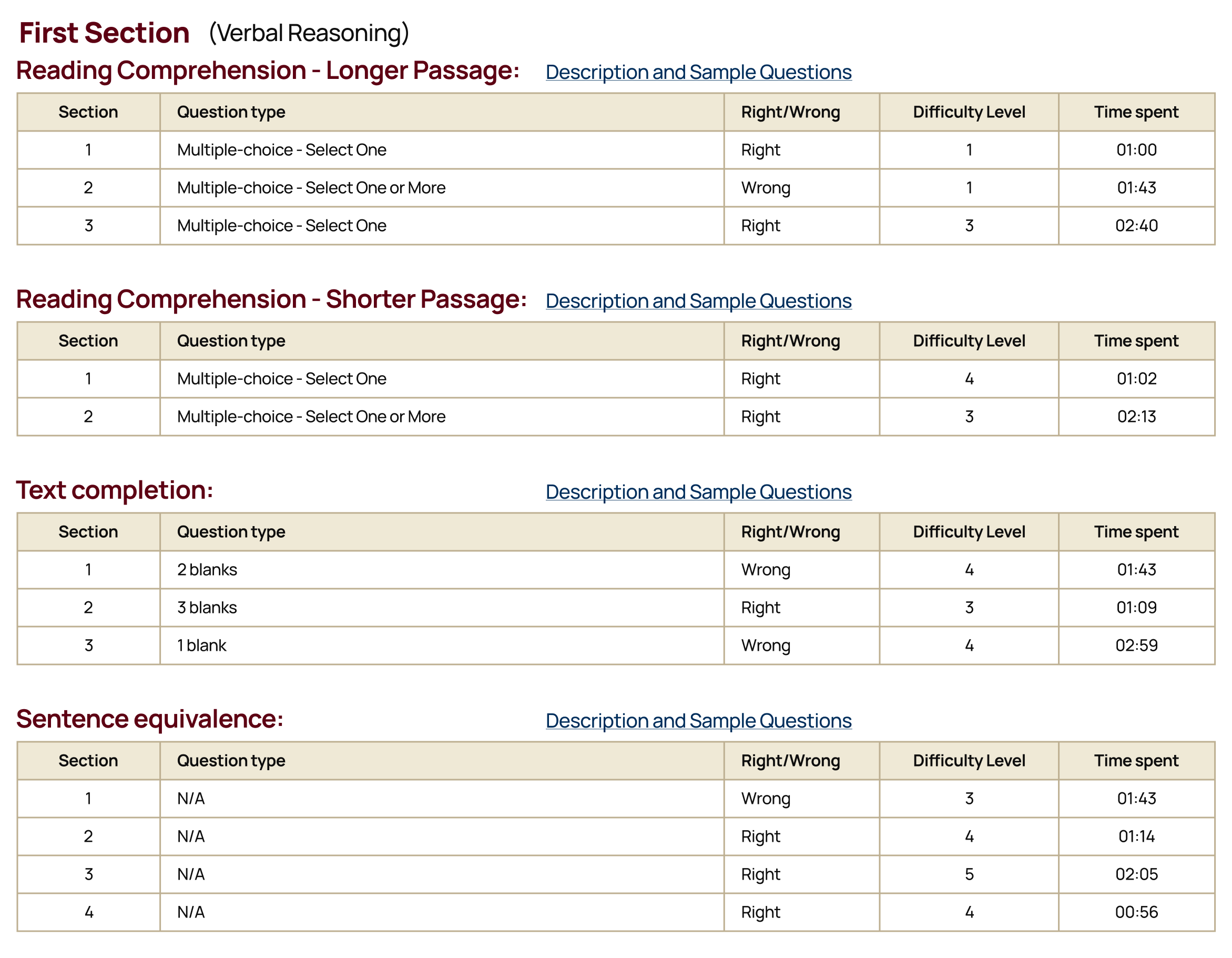Select the 01:00 time spent cell
This screenshot has width=1232, height=958.
coord(1136,150)
